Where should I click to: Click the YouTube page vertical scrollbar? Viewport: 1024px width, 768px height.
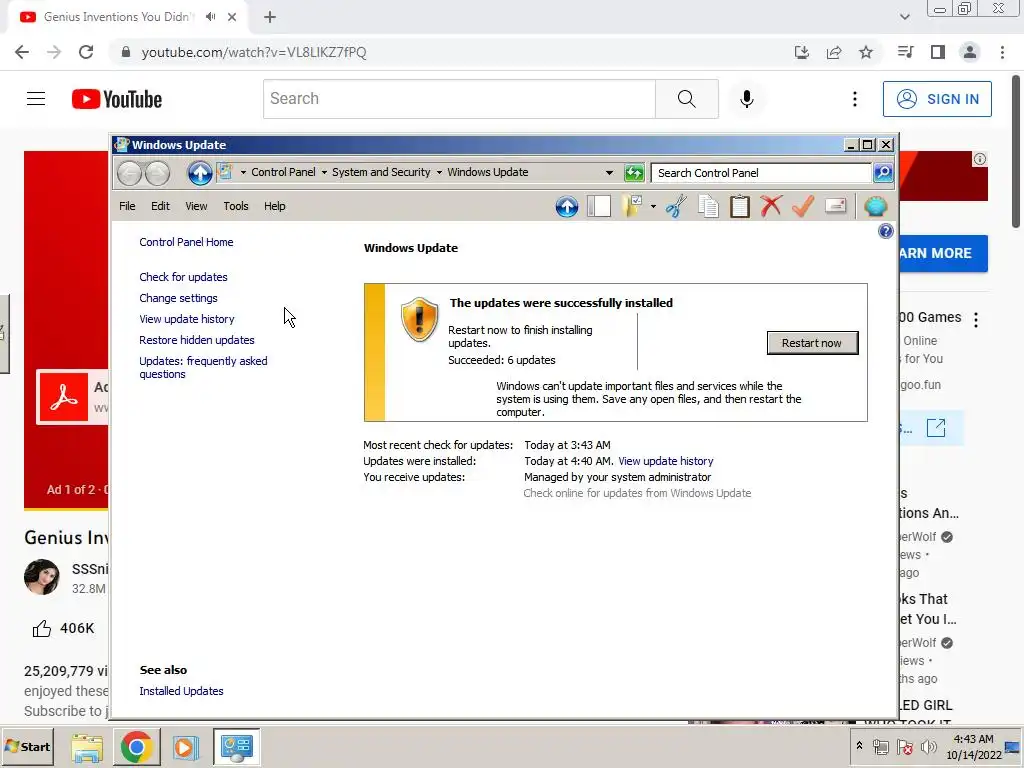click(1016, 152)
